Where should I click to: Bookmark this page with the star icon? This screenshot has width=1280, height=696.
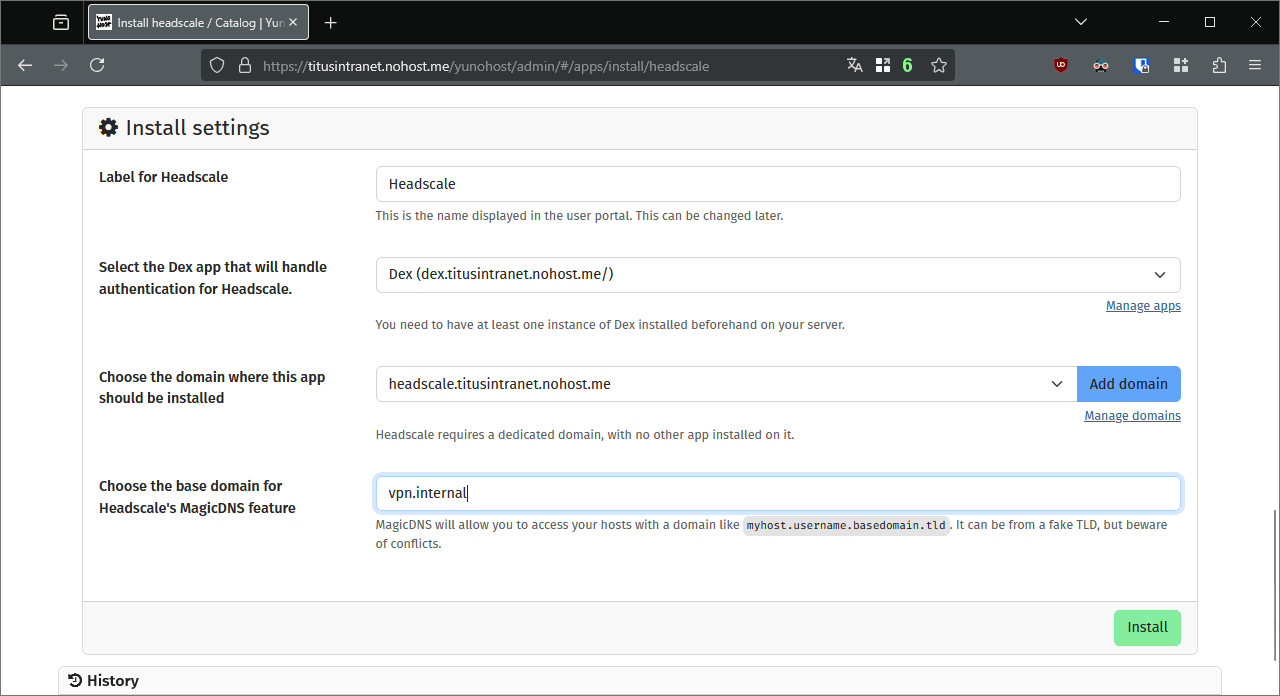coord(938,65)
